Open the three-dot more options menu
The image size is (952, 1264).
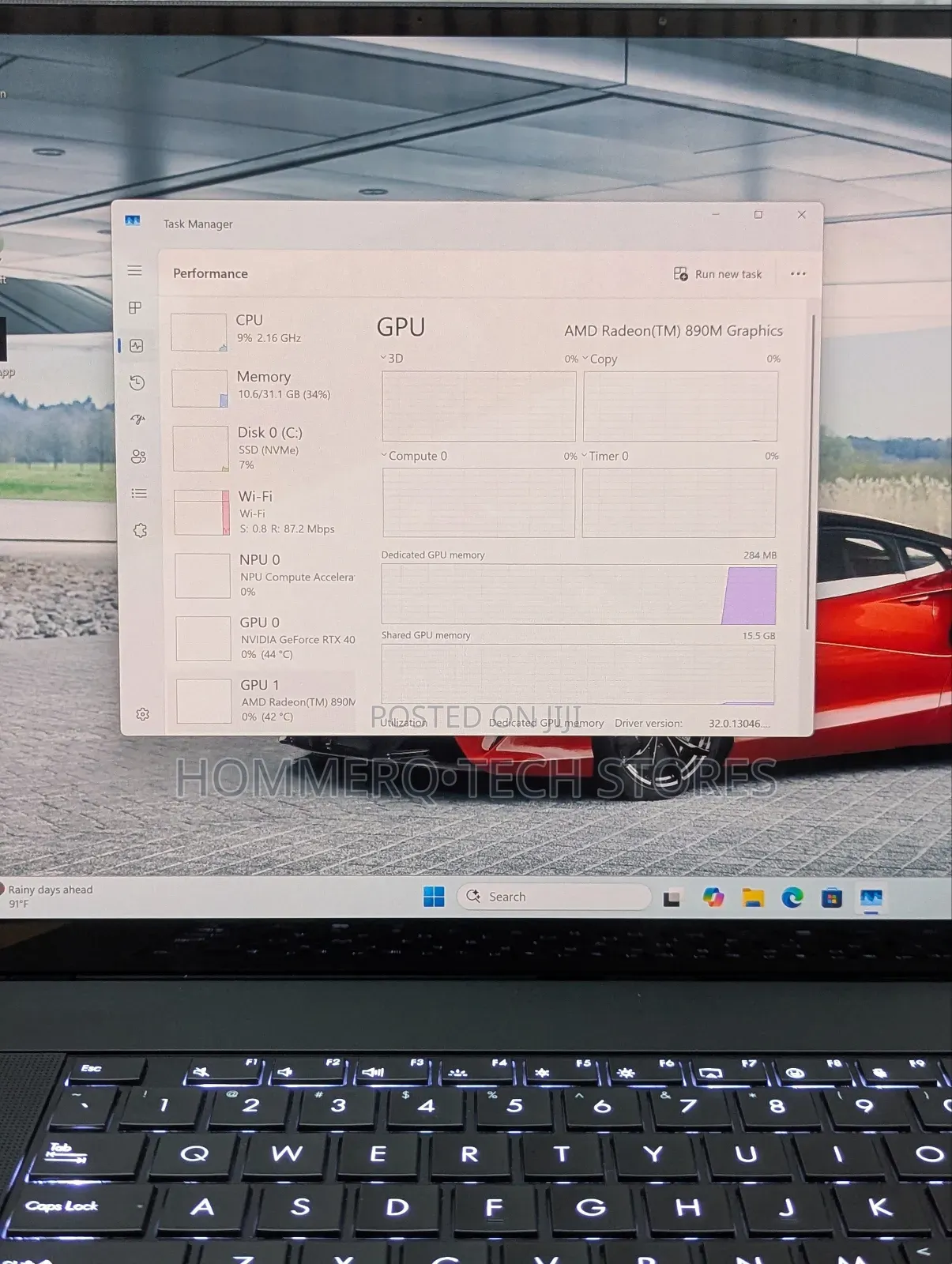[798, 274]
